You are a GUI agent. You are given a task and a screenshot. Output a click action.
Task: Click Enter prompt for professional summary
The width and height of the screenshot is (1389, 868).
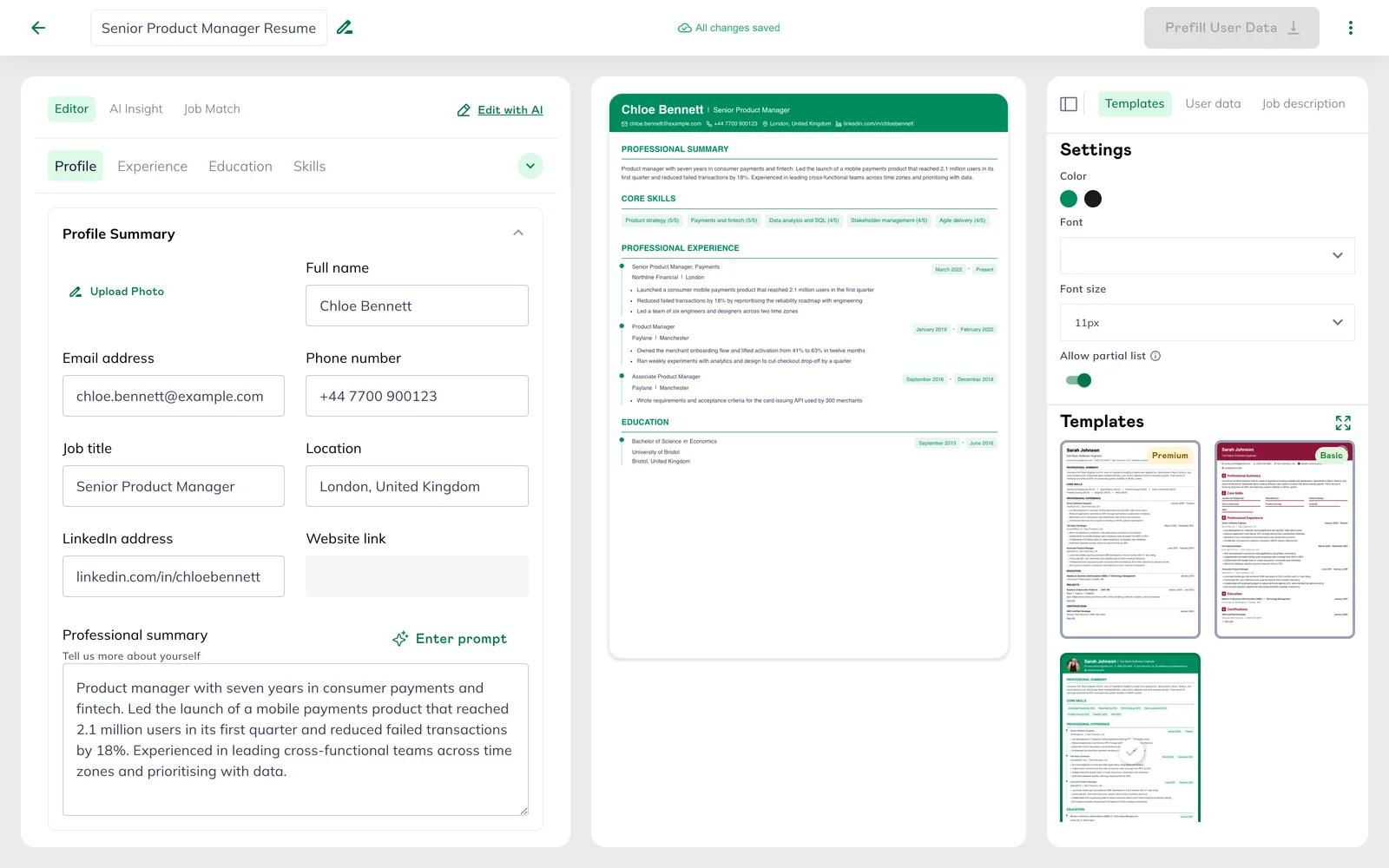point(450,639)
